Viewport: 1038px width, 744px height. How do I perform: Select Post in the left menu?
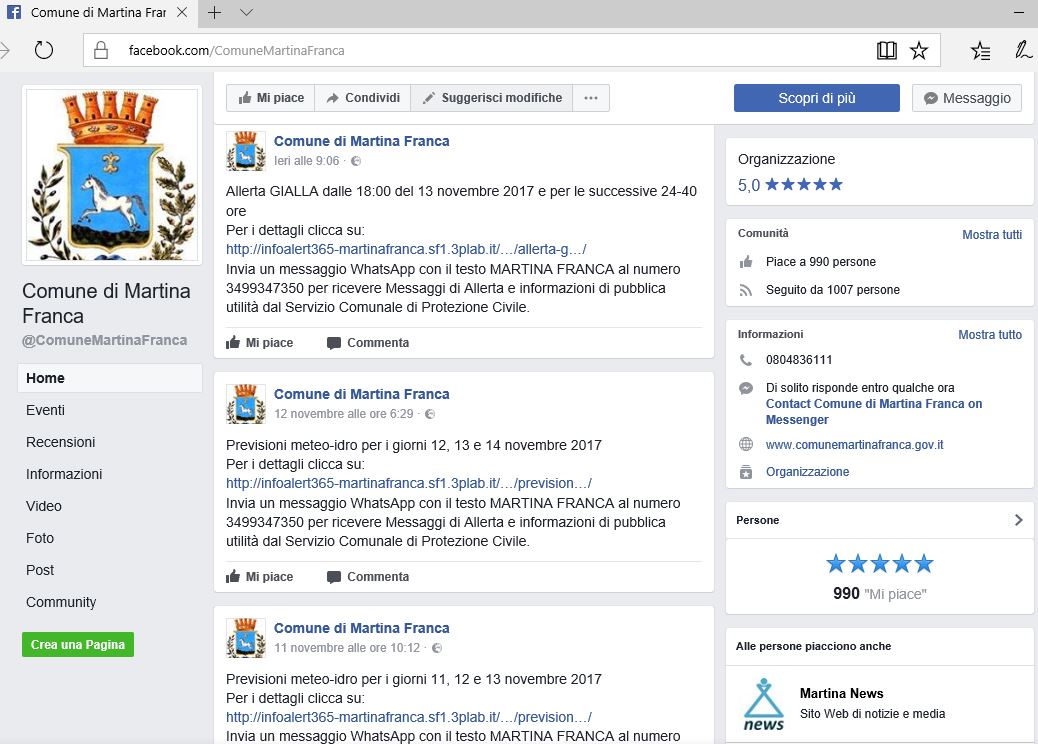[x=40, y=570]
